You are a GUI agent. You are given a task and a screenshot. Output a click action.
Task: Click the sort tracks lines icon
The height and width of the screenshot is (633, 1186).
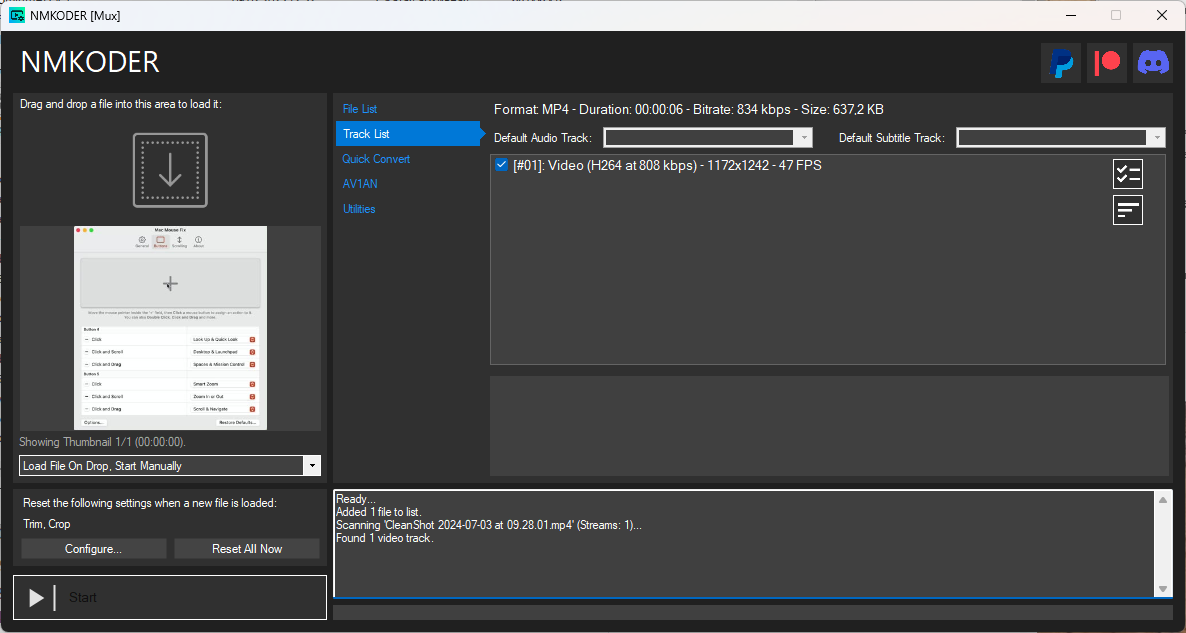tap(1128, 210)
